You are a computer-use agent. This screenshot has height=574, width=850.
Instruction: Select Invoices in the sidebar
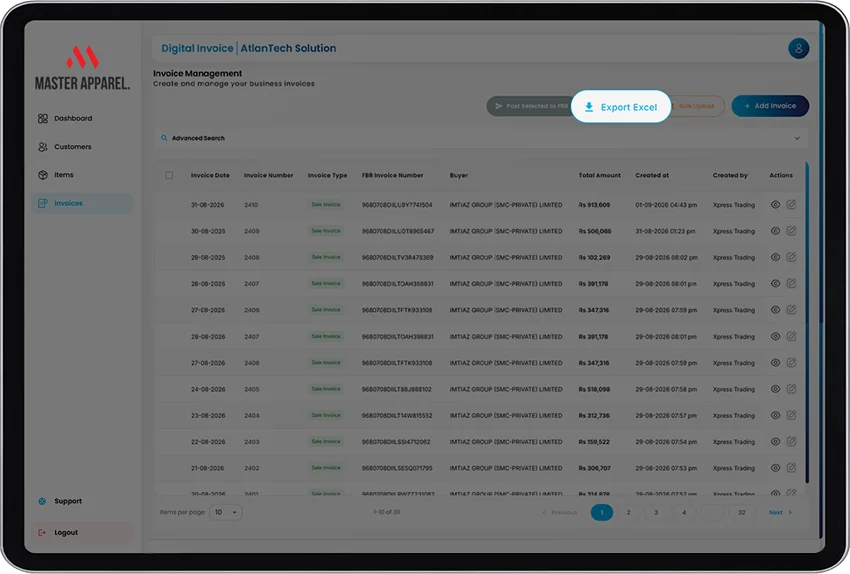(x=82, y=203)
